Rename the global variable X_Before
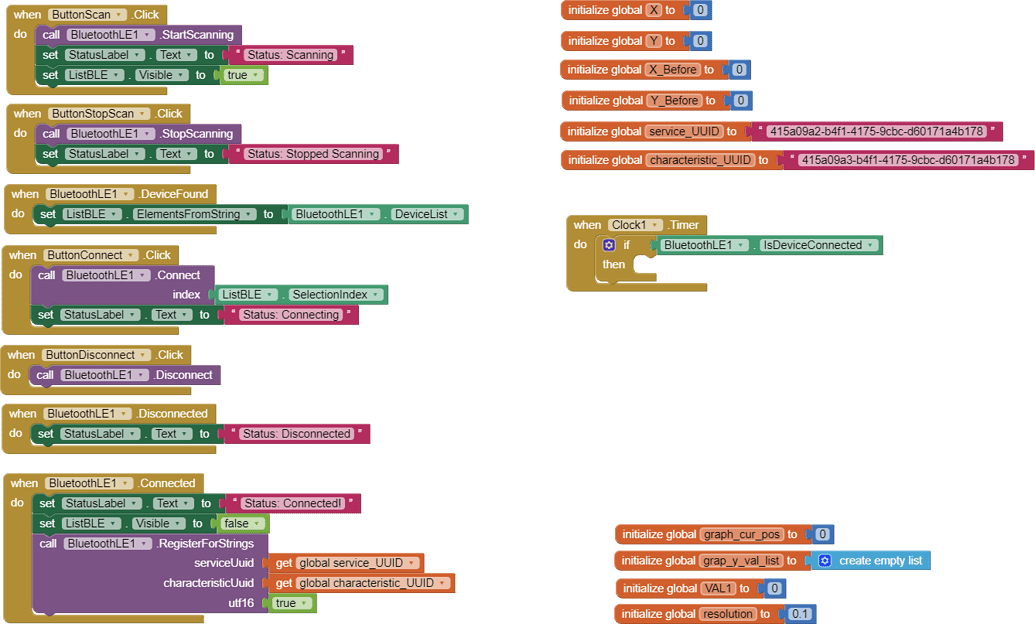Image resolution: width=1035 pixels, height=624 pixels. pos(672,70)
